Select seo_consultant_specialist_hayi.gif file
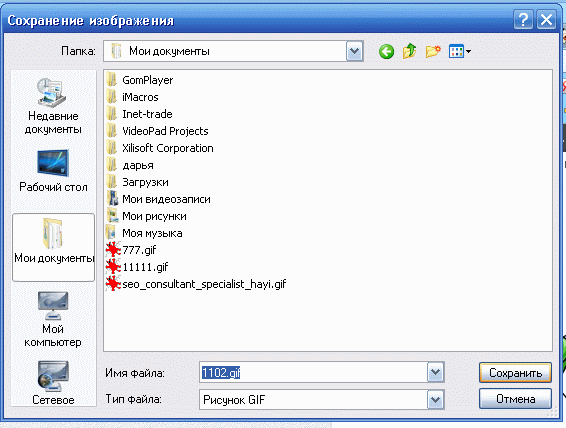 [x=196, y=284]
